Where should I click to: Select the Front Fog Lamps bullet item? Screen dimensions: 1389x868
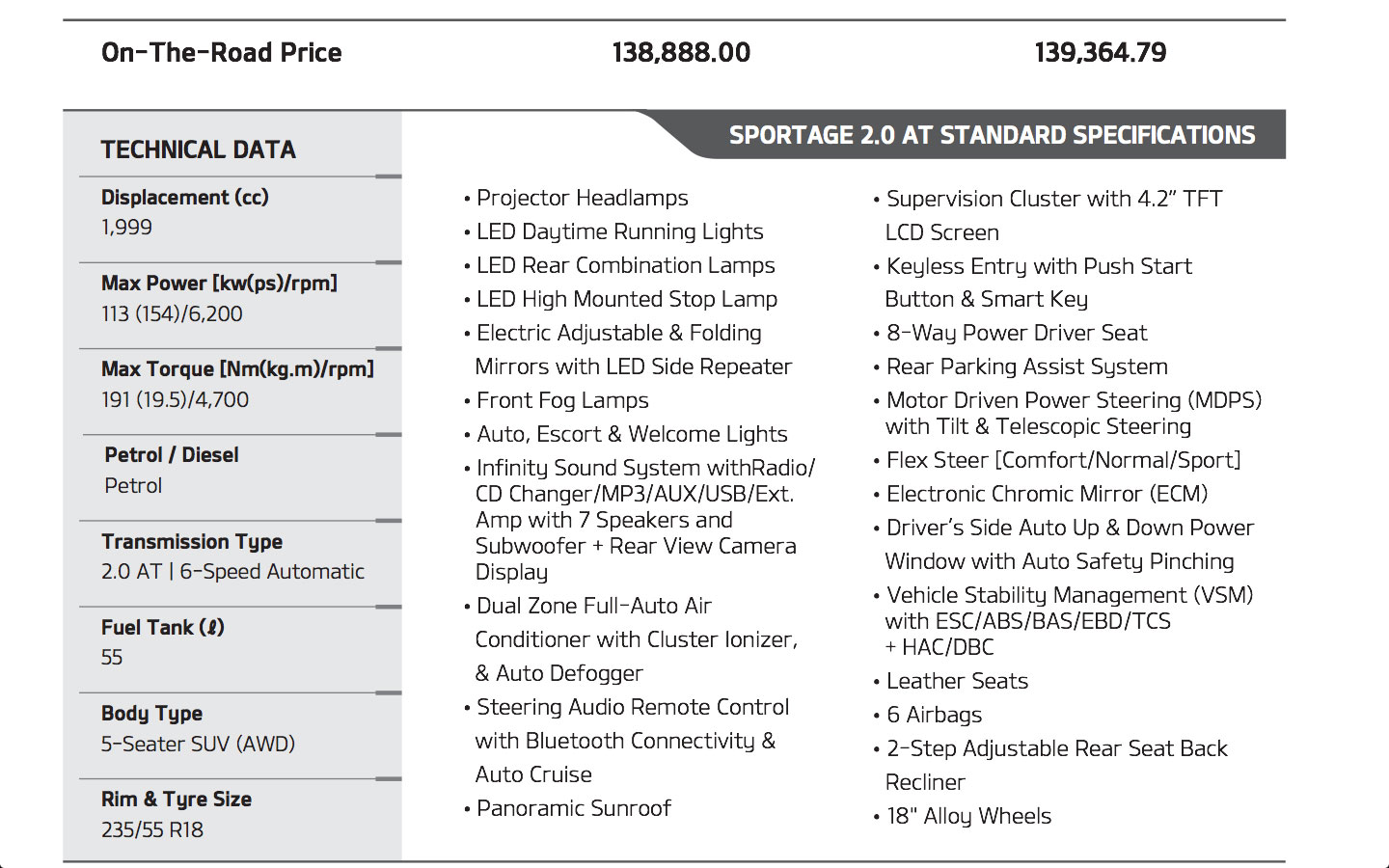coord(562,400)
